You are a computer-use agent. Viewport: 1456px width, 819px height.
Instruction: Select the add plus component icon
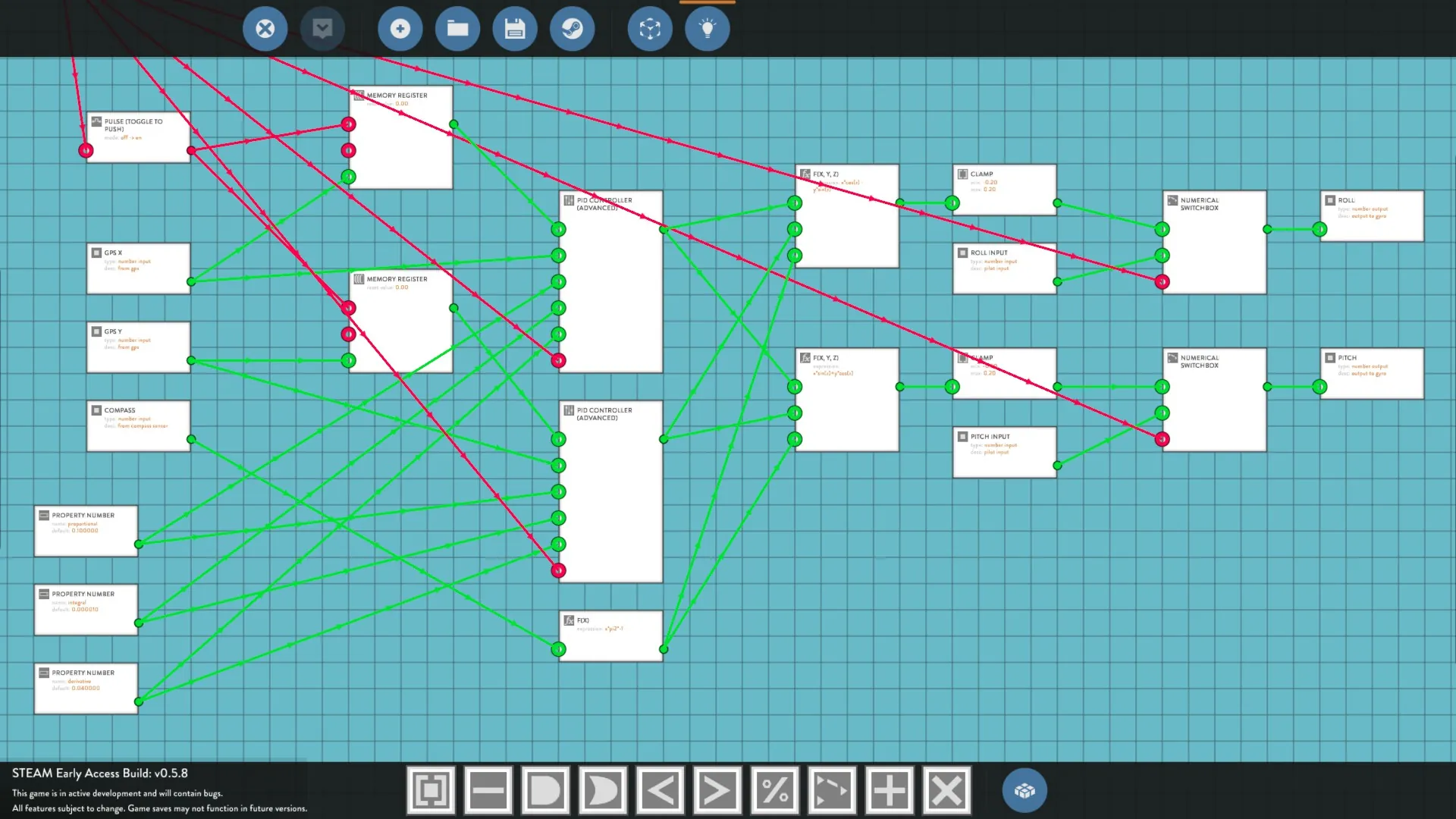pyautogui.click(x=889, y=791)
